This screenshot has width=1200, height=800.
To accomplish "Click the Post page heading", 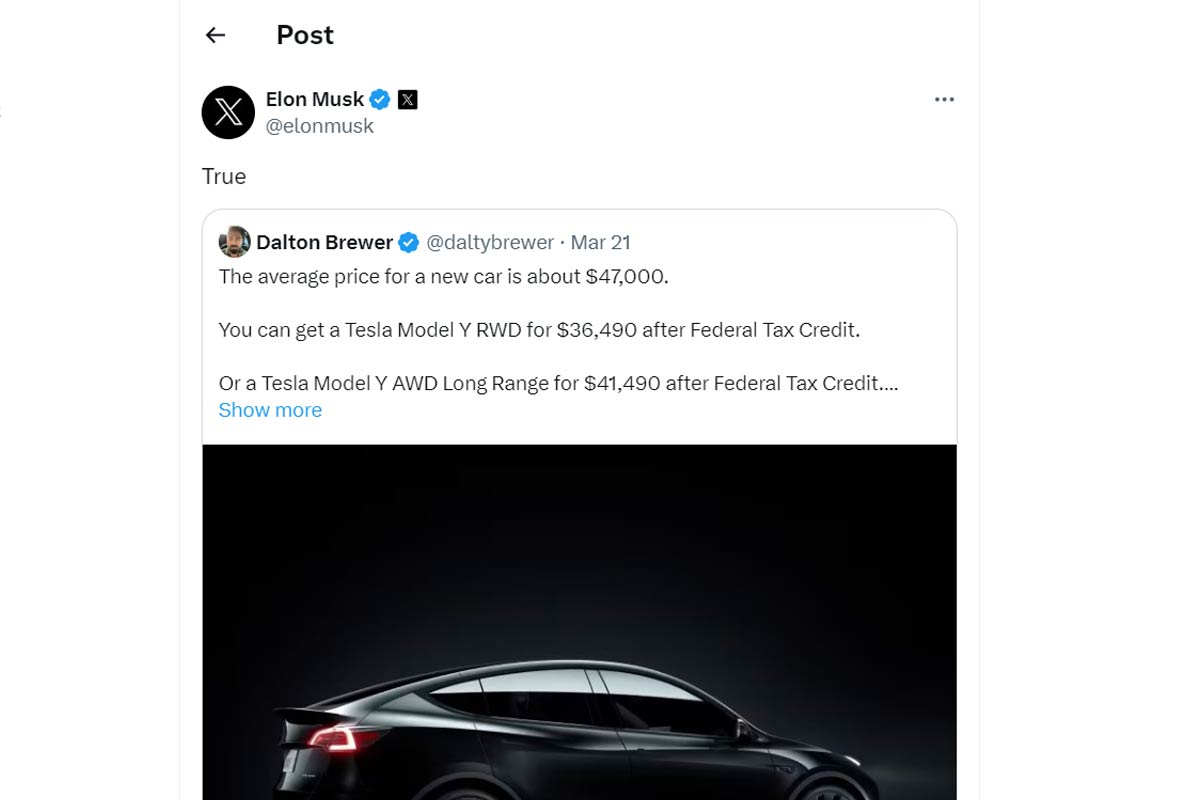I will click(305, 35).
